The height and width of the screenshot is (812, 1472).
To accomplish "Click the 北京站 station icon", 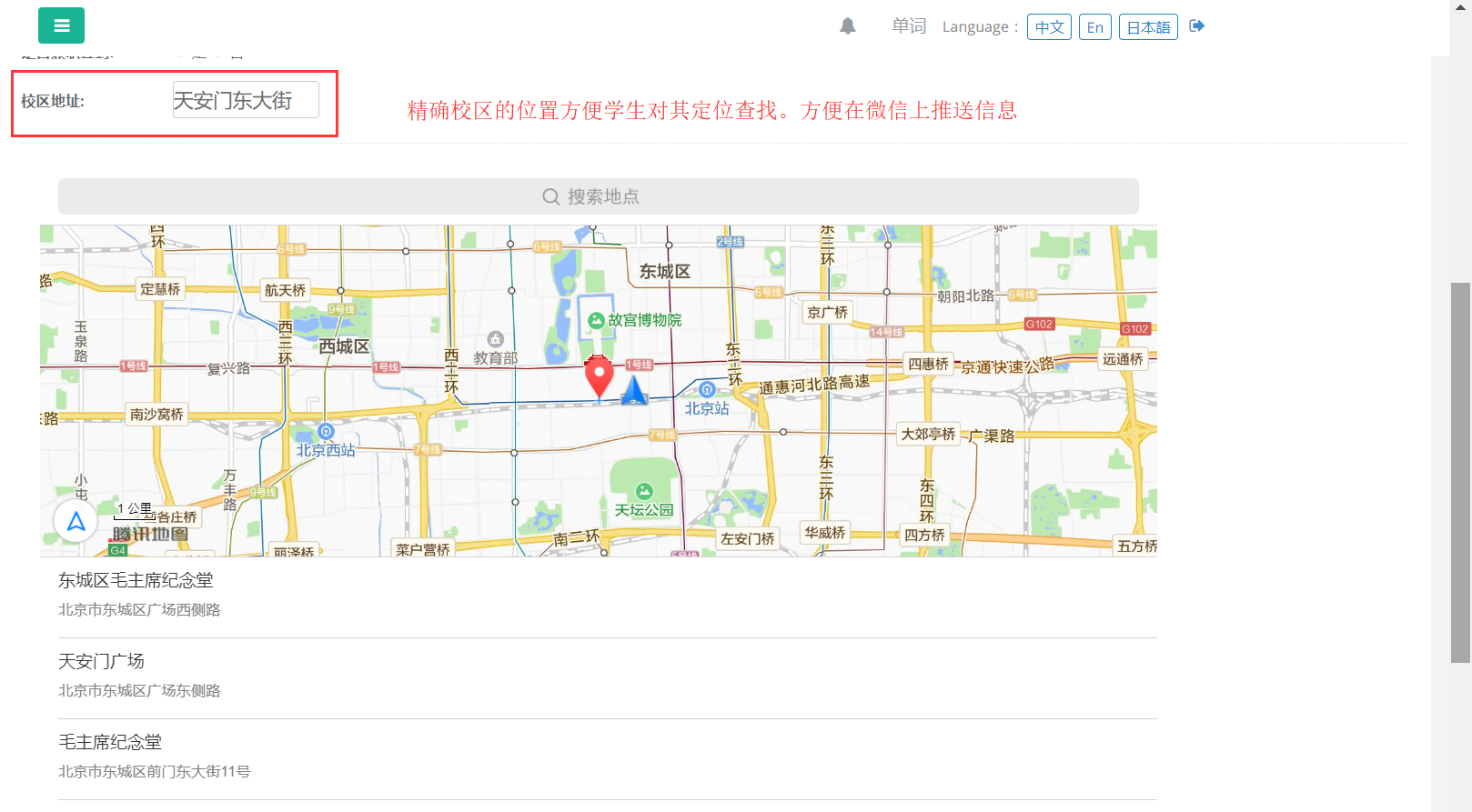I will (707, 390).
